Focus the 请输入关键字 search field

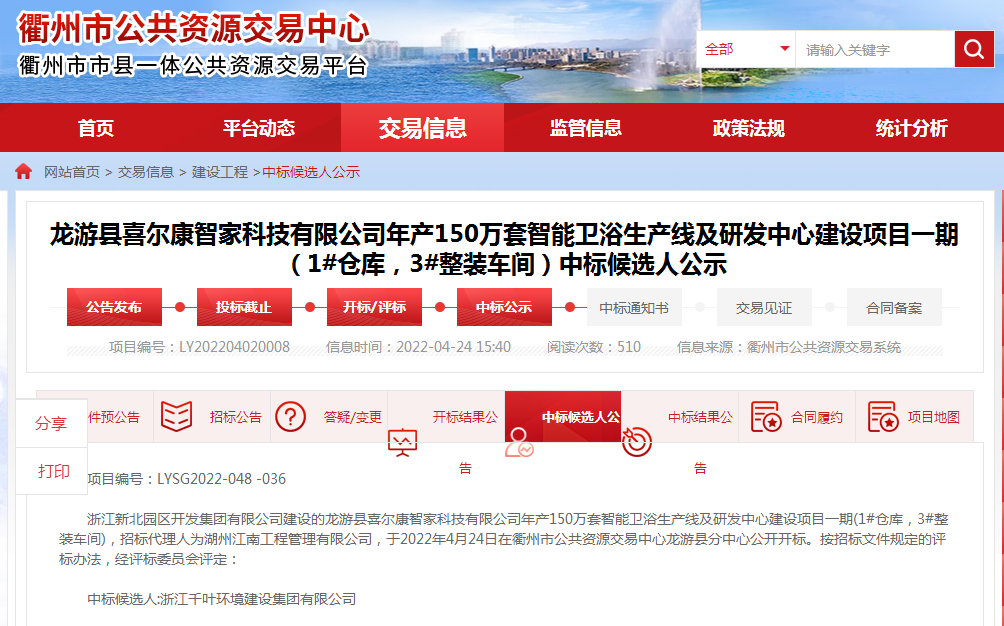click(x=875, y=49)
